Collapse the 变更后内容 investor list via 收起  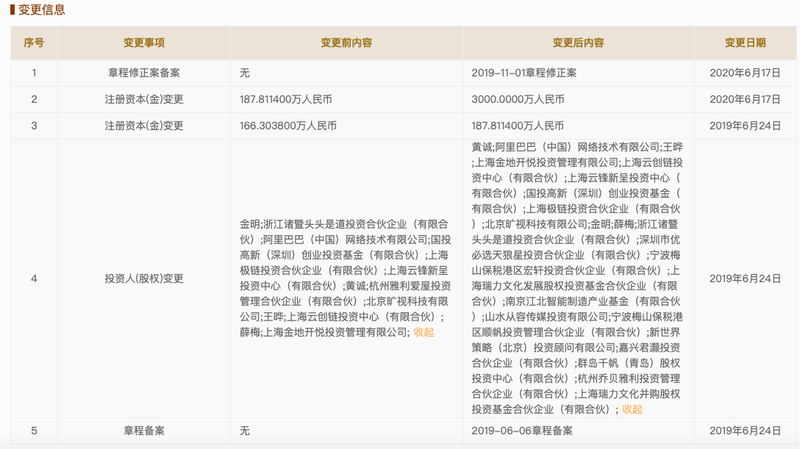point(632,409)
